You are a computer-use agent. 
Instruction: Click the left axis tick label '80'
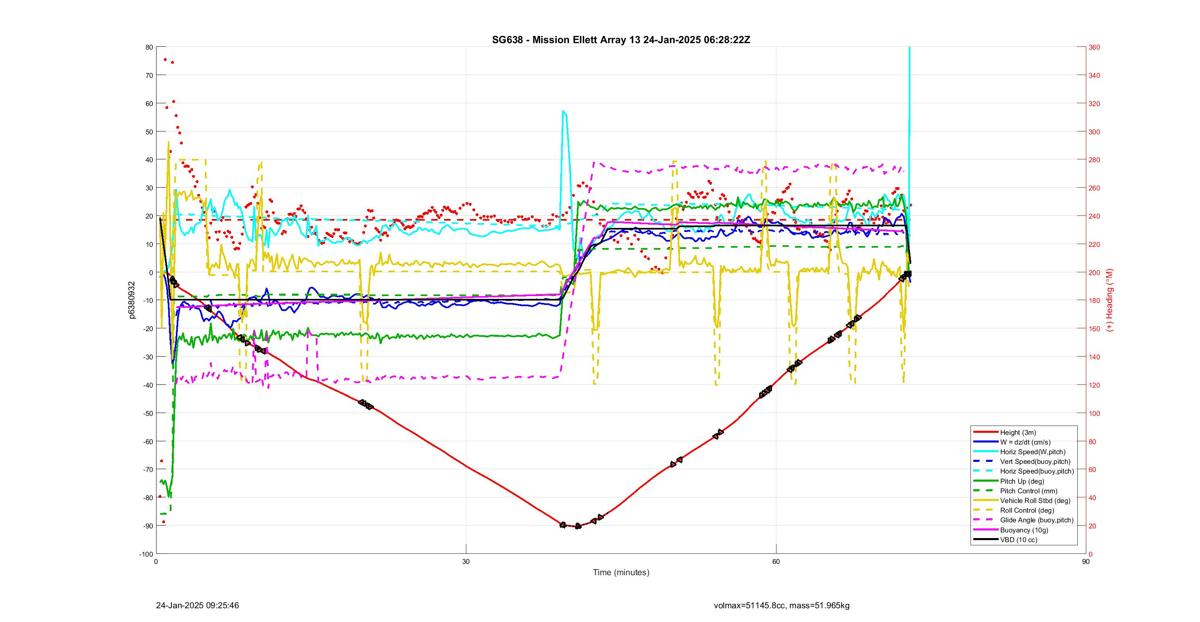pyautogui.click(x=149, y=47)
